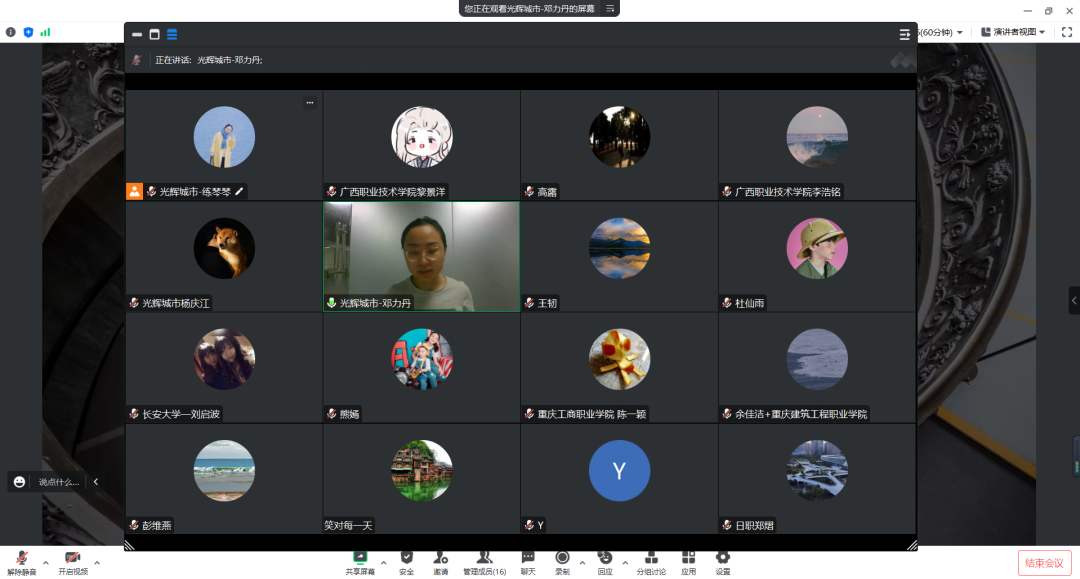Expand the side panel handle on right edge
This screenshot has height=579, width=1080.
click(x=1074, y=300)
